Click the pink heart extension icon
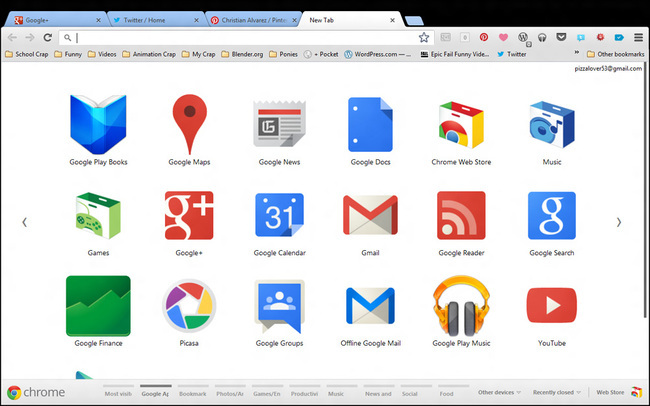 point(503,37)
